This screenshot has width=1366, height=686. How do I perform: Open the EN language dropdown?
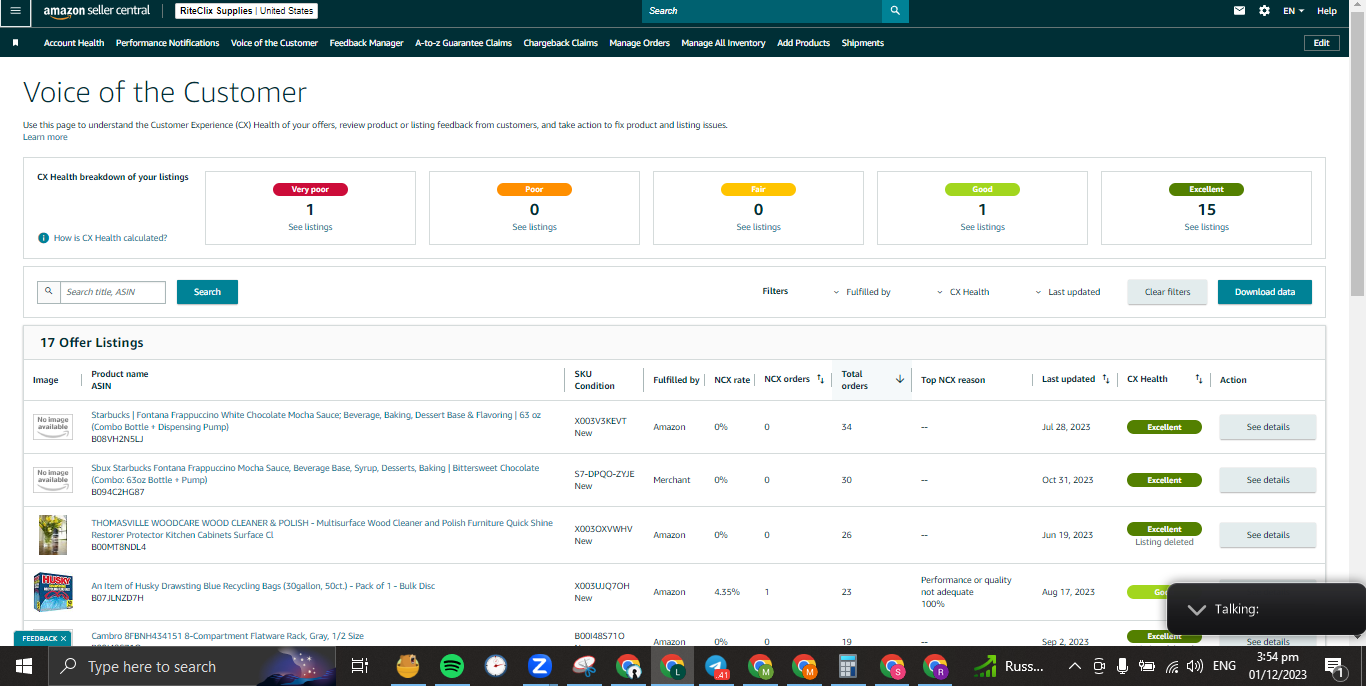(1294, 11)
